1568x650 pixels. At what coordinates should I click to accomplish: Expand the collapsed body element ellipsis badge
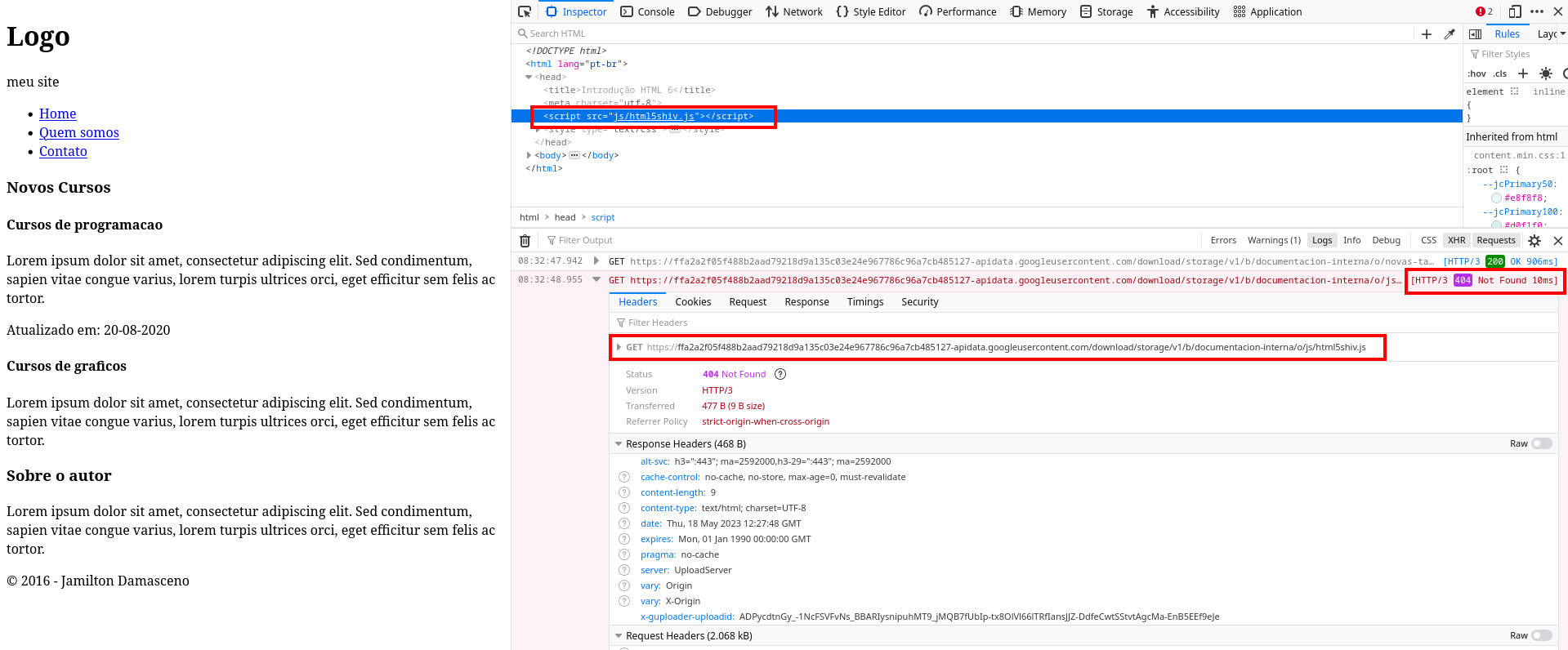[x=574, y=155]
